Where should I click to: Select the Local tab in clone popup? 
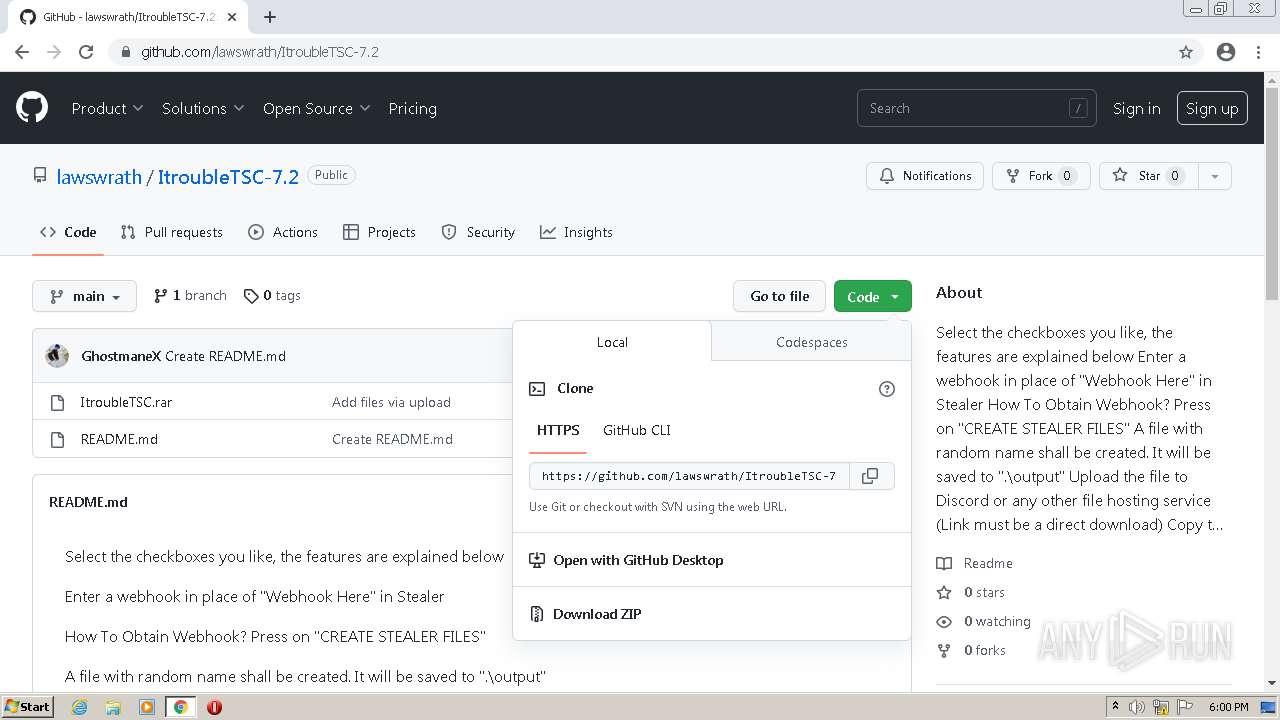pyautogui.click(x=612, y=342)
